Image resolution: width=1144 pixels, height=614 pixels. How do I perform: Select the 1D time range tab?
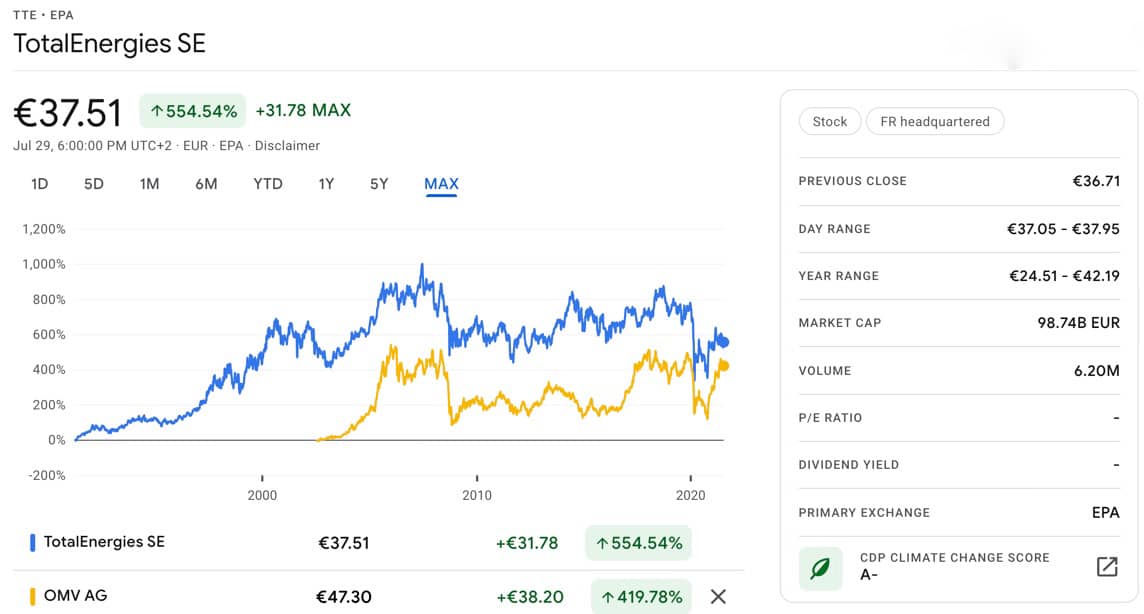[39, 184]
